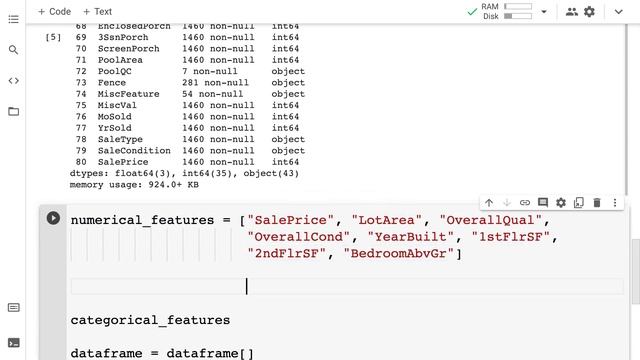The width and height of the screenshot is (640, 360).
Task: Click the dataframe = dataframe[] code line
Action: [x=162, y=353]
